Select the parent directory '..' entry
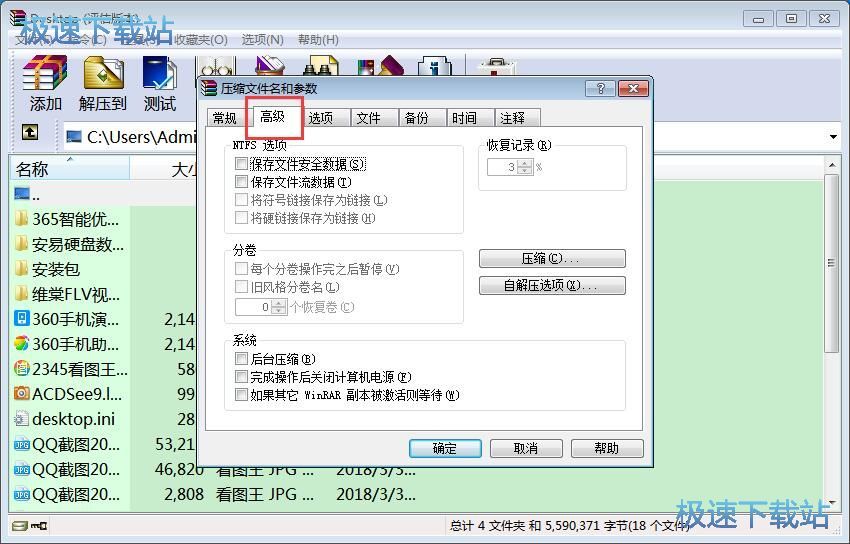The image size is (850, 544). [27, 194]
